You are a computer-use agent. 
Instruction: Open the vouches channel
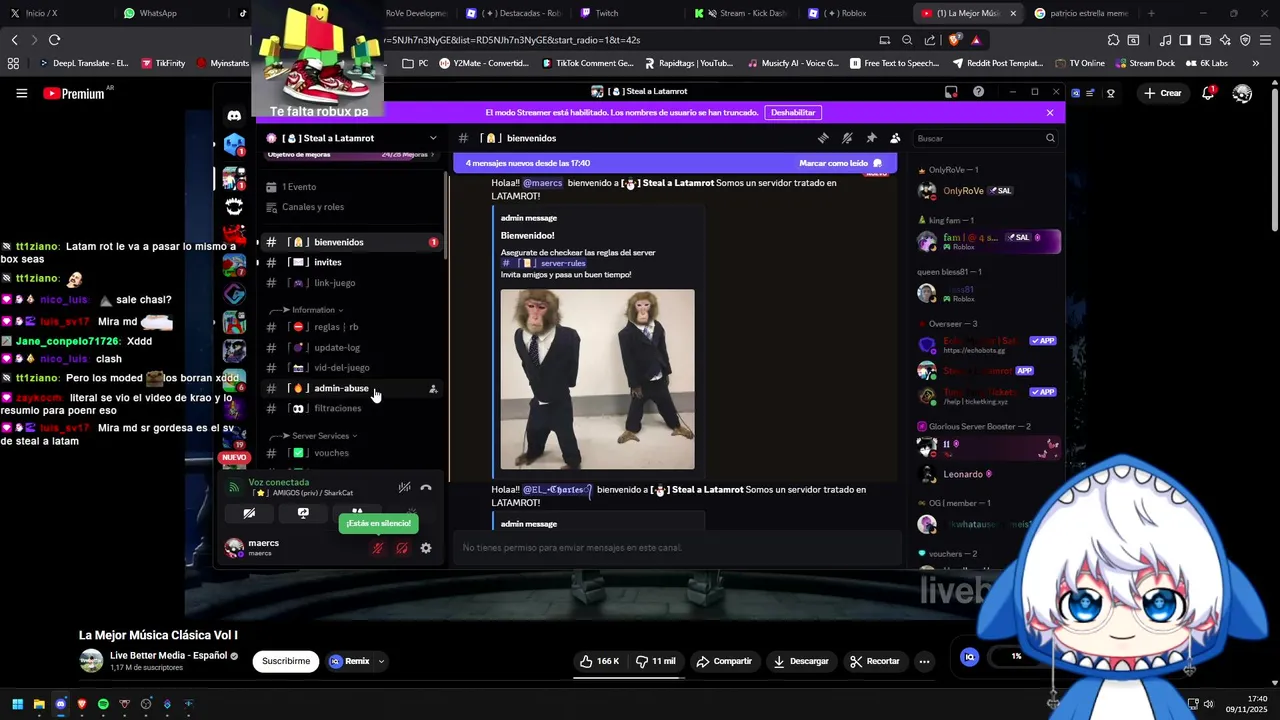point(350,453)
